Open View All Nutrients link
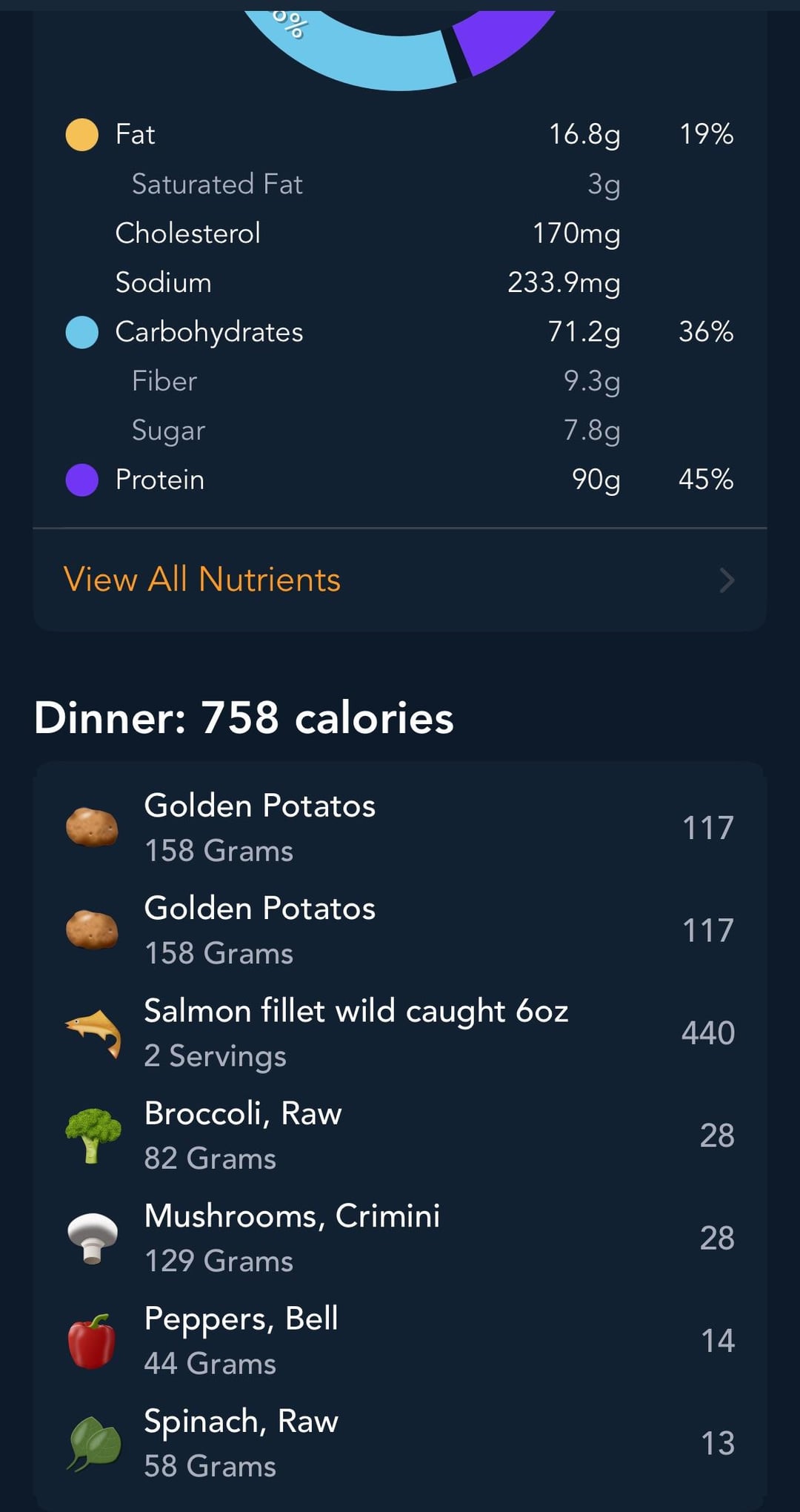Image resolution: width=800 pixels, height=1512 pixels. [202, 580]
